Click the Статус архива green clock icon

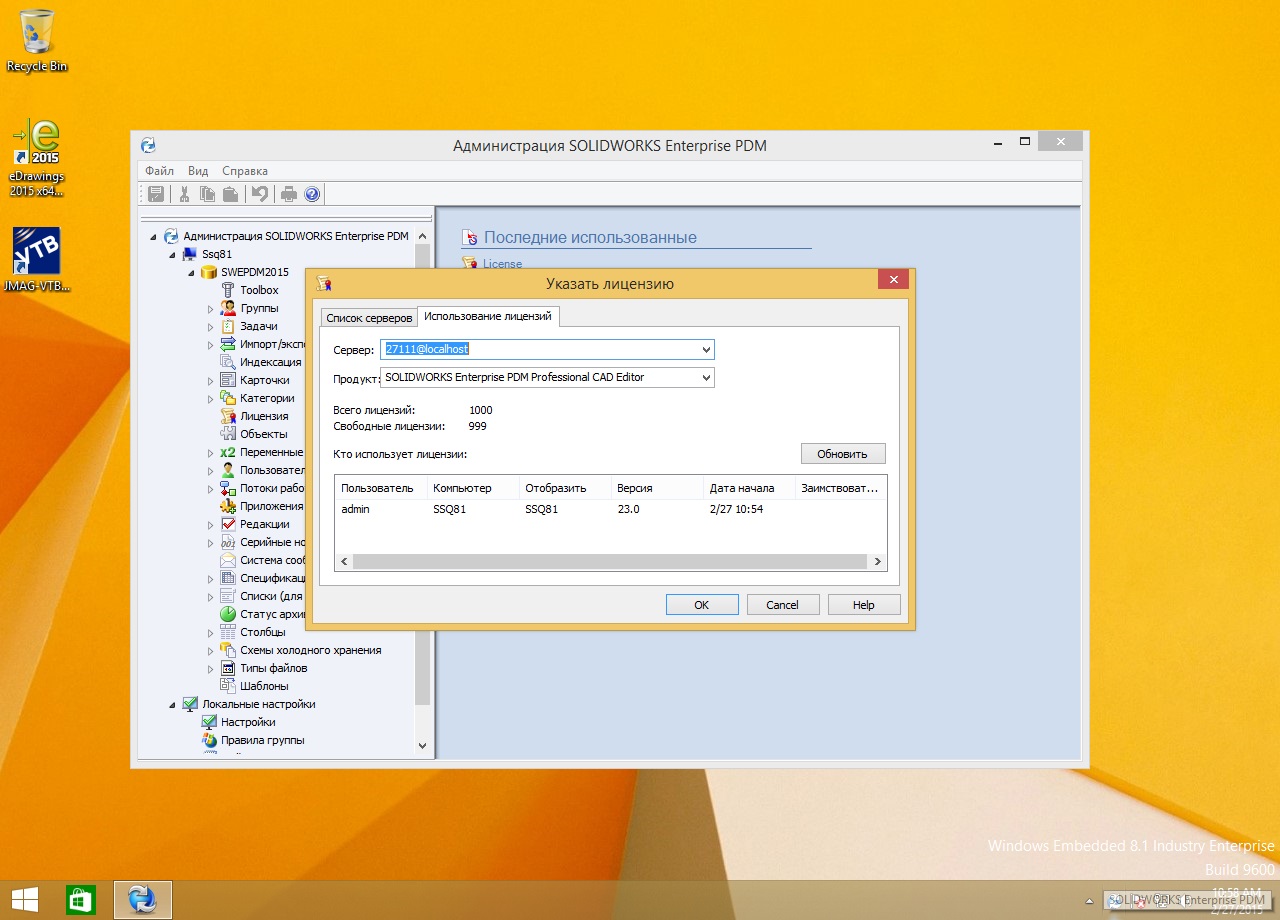(x=228, y=614)
